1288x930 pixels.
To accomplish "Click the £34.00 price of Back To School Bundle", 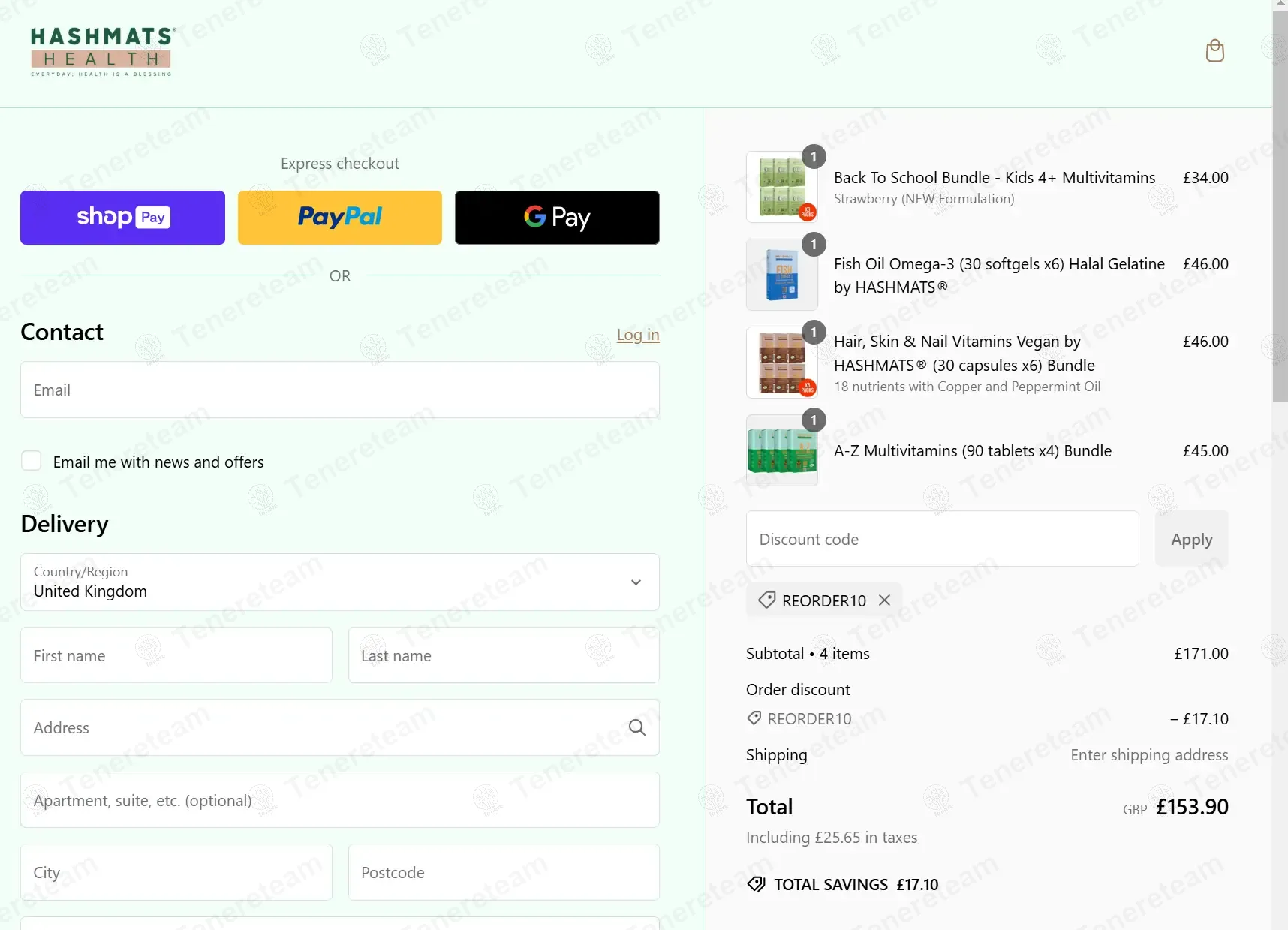I will coord(1205,178).
